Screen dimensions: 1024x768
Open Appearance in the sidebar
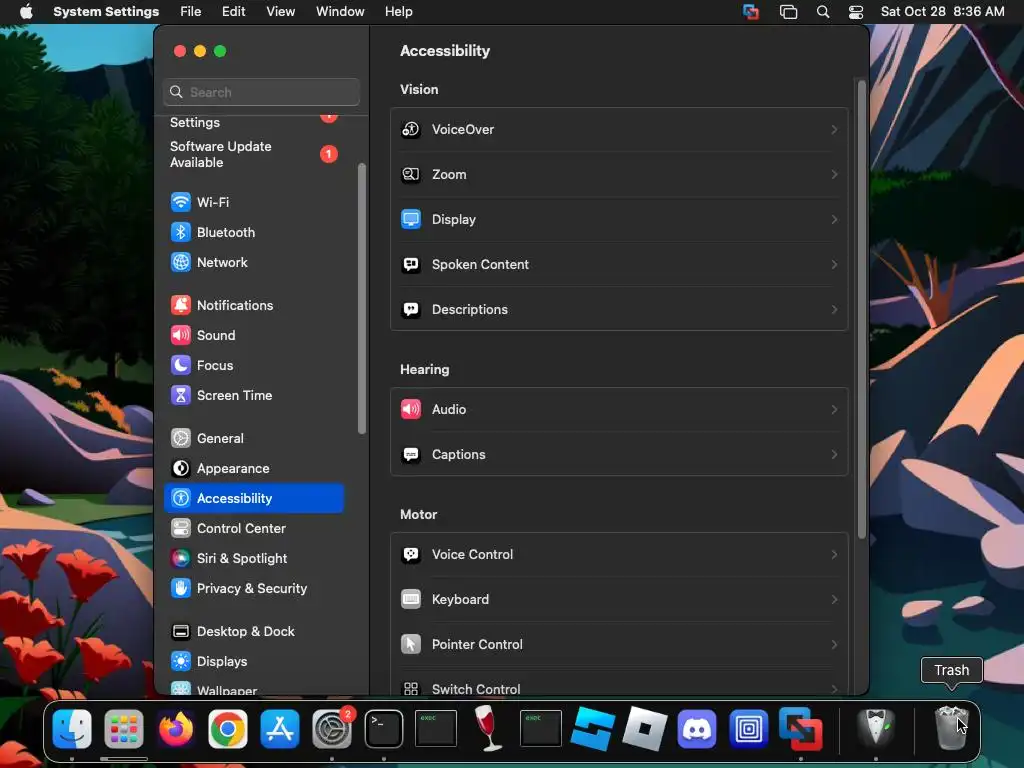point(254,469)
